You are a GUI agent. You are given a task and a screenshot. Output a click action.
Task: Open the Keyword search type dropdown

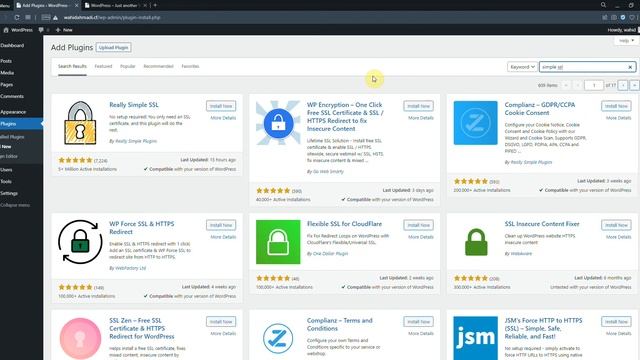[x=522, y=67]
